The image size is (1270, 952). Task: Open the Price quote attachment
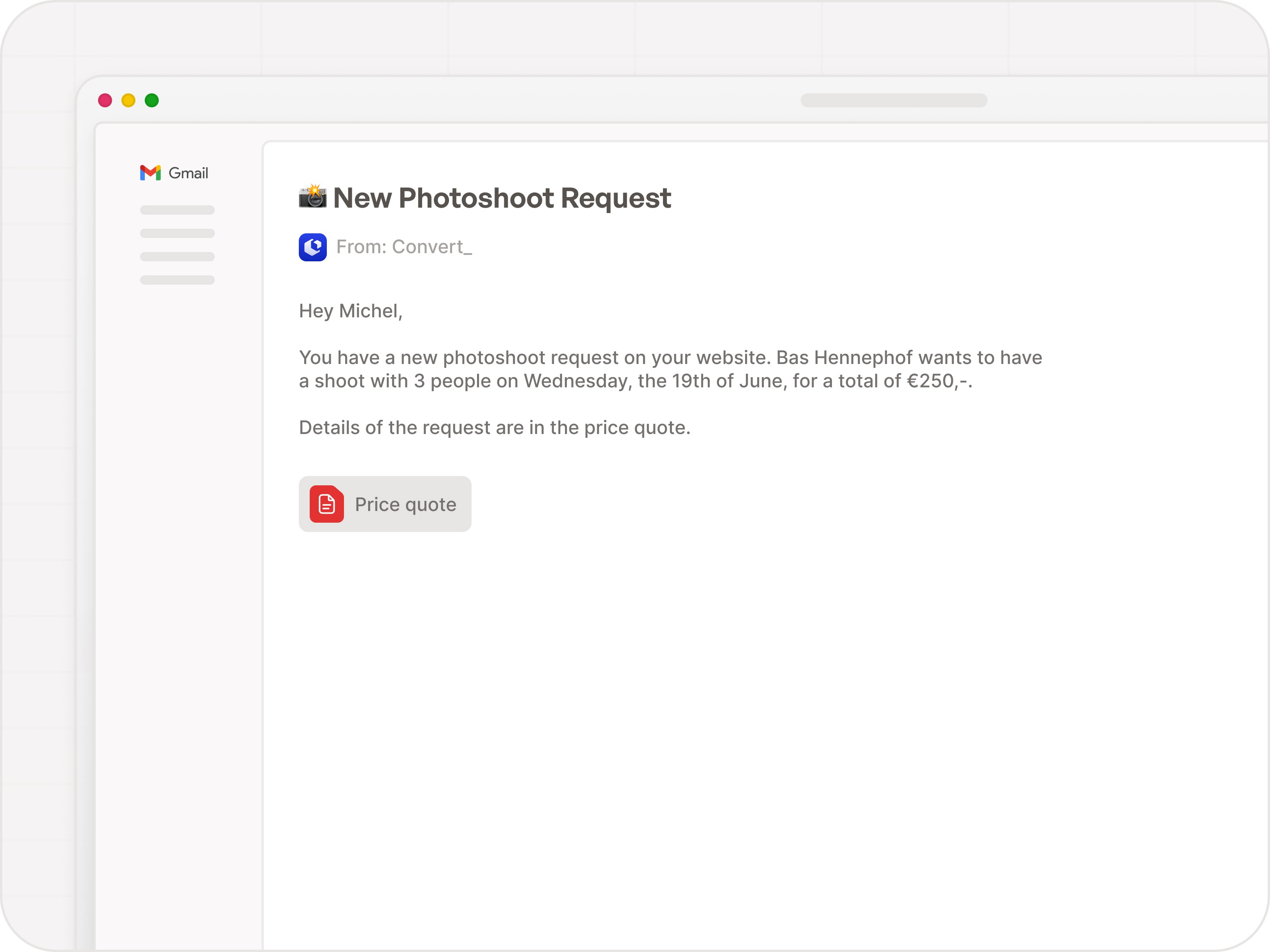point(385,504)
